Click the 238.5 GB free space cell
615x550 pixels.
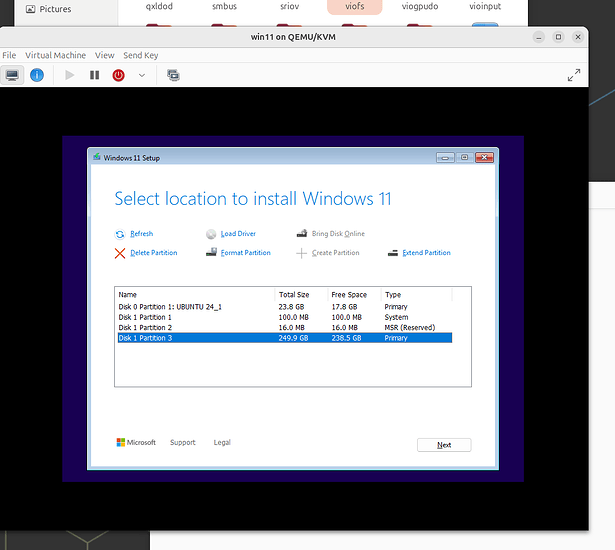tap(346, 338)
